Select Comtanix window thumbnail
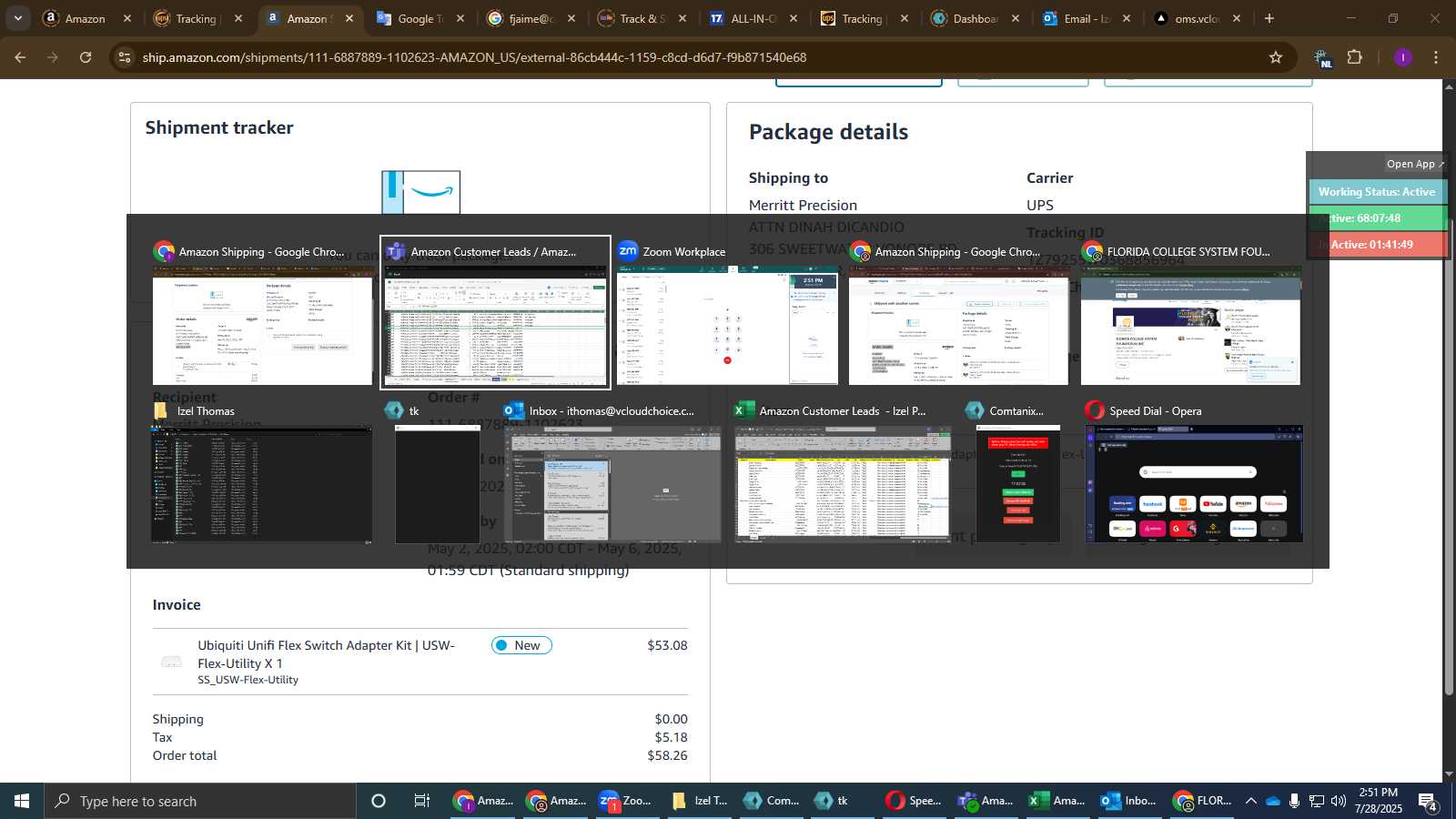The height and width of the screenshot is (819, 1456). (x=1017, y=471)
